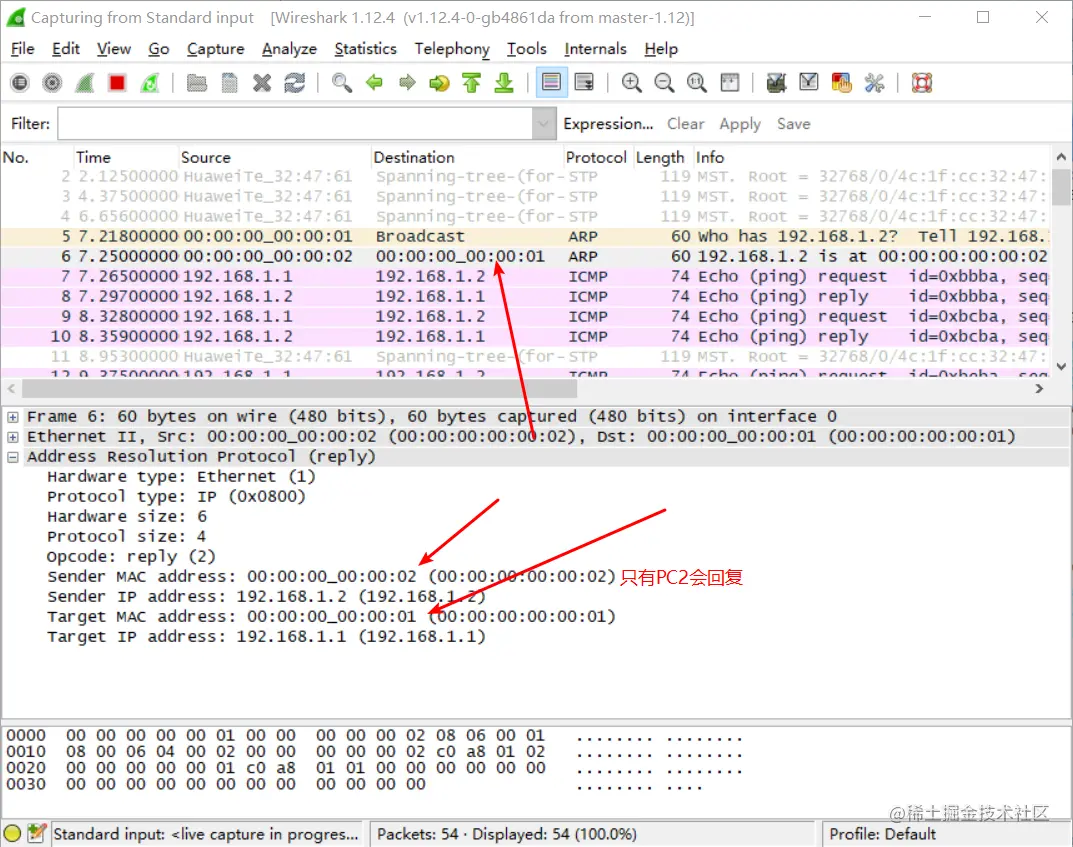The height and width of the screenshot is (847, 1073).
Task: Open the capture interfaces list icon
Action: 20,83
